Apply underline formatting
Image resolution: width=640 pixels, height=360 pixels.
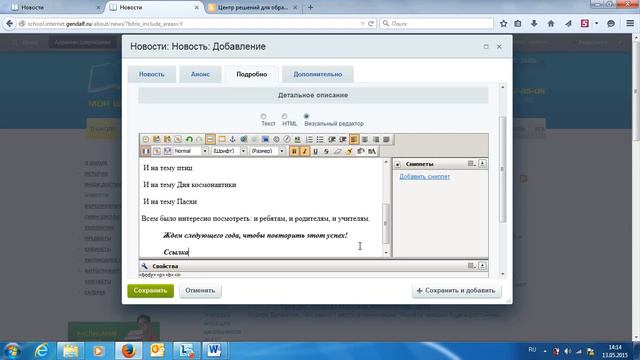pyautogui.click(x=315, y=151)
